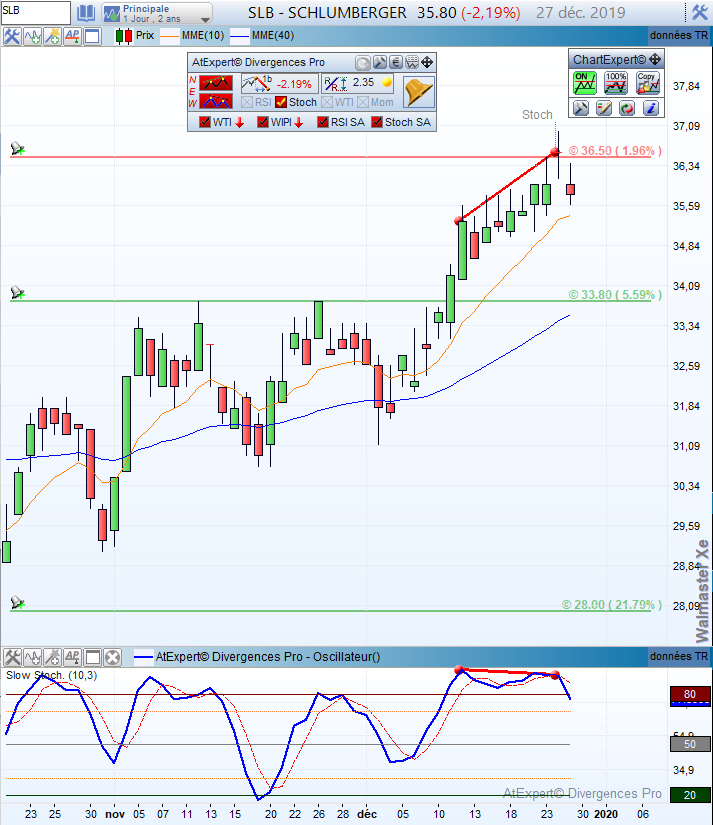Viewport: 713px width, 825px height.
Task: Click the ChartExpert green-red refresh arrows
Action: (x=627, y=108)
